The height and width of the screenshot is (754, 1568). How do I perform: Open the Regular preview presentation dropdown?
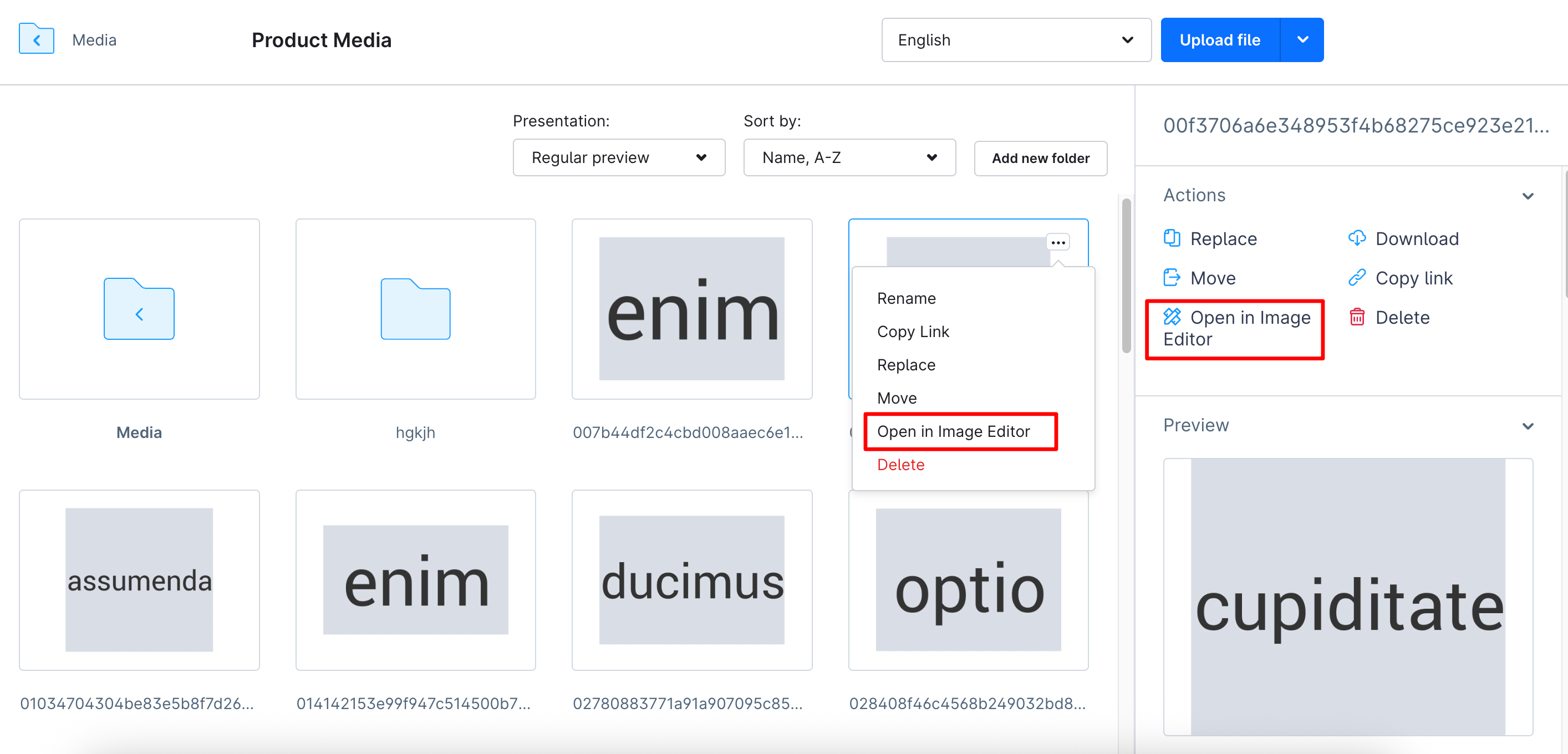[x=618, y=157]
